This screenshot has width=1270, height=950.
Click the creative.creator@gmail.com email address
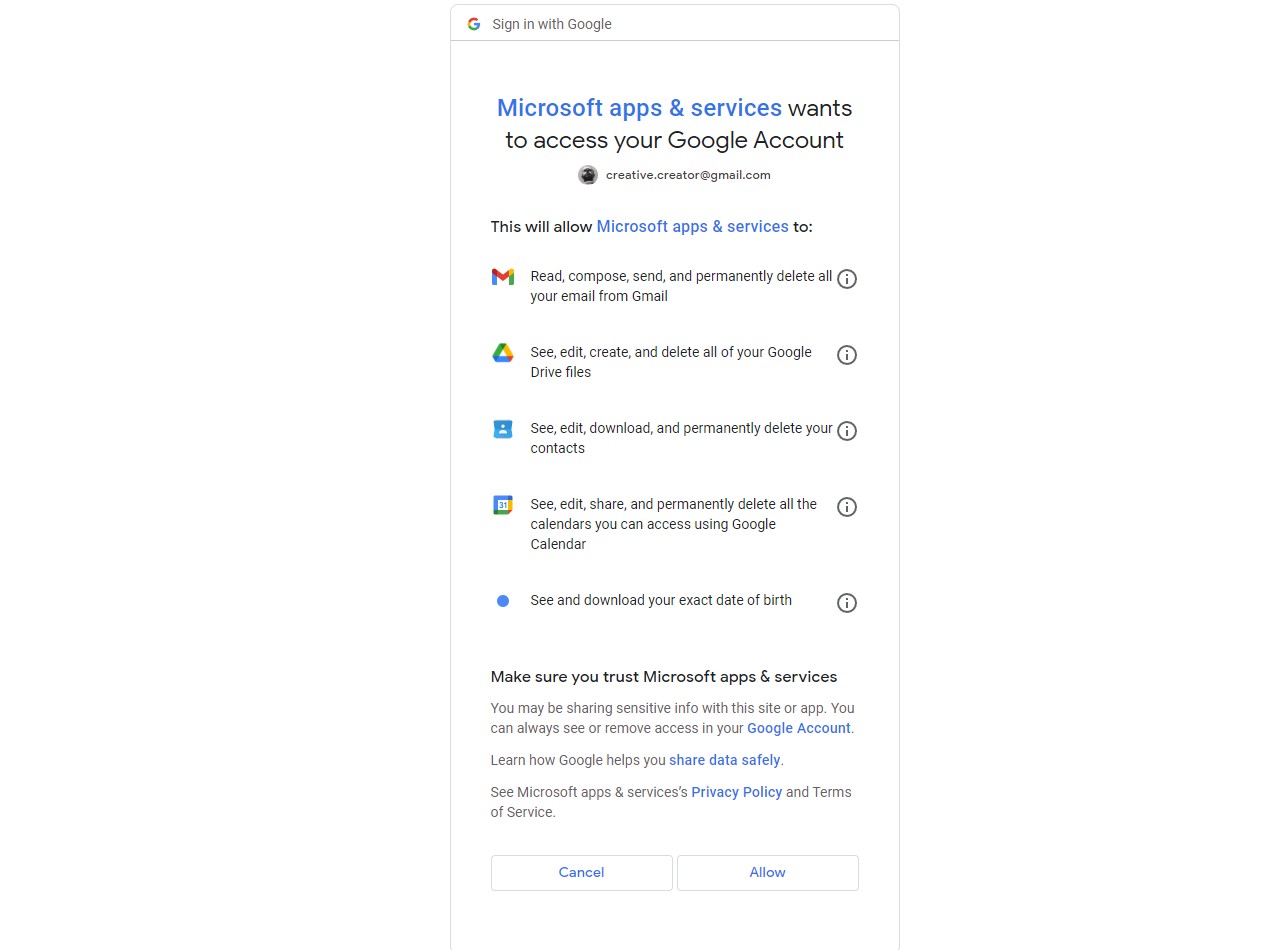click(688, 175)
